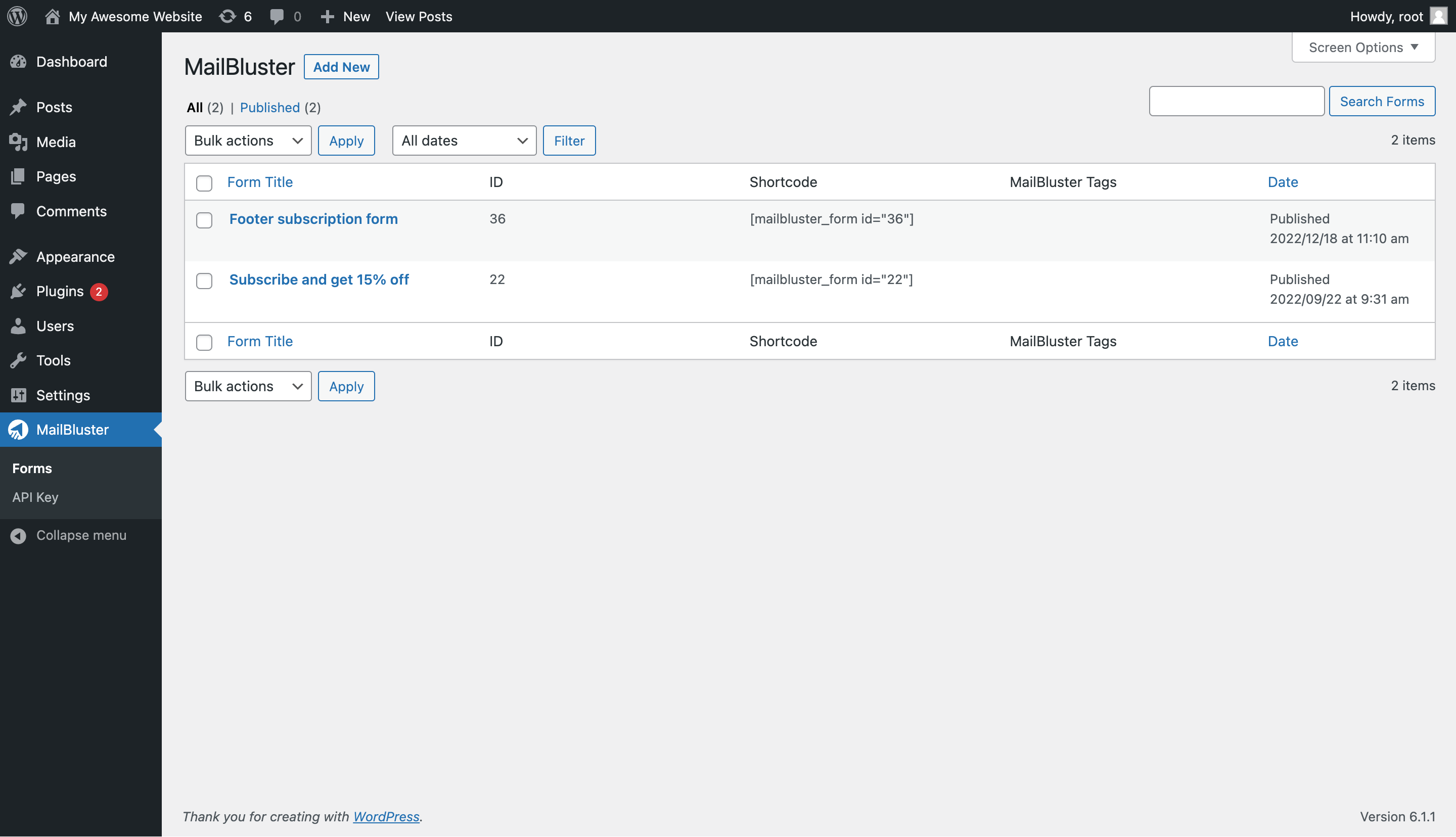The width and height of the screenshot is (1456, 837).
Task: Open the Media menu
Action: (80, 142)
